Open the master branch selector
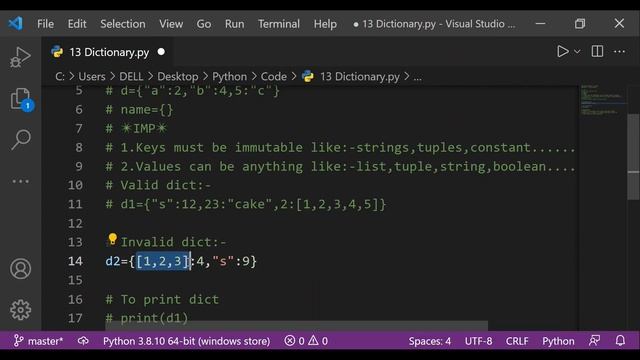The height and width of the screenshot is (360, 640). (38, 341)
